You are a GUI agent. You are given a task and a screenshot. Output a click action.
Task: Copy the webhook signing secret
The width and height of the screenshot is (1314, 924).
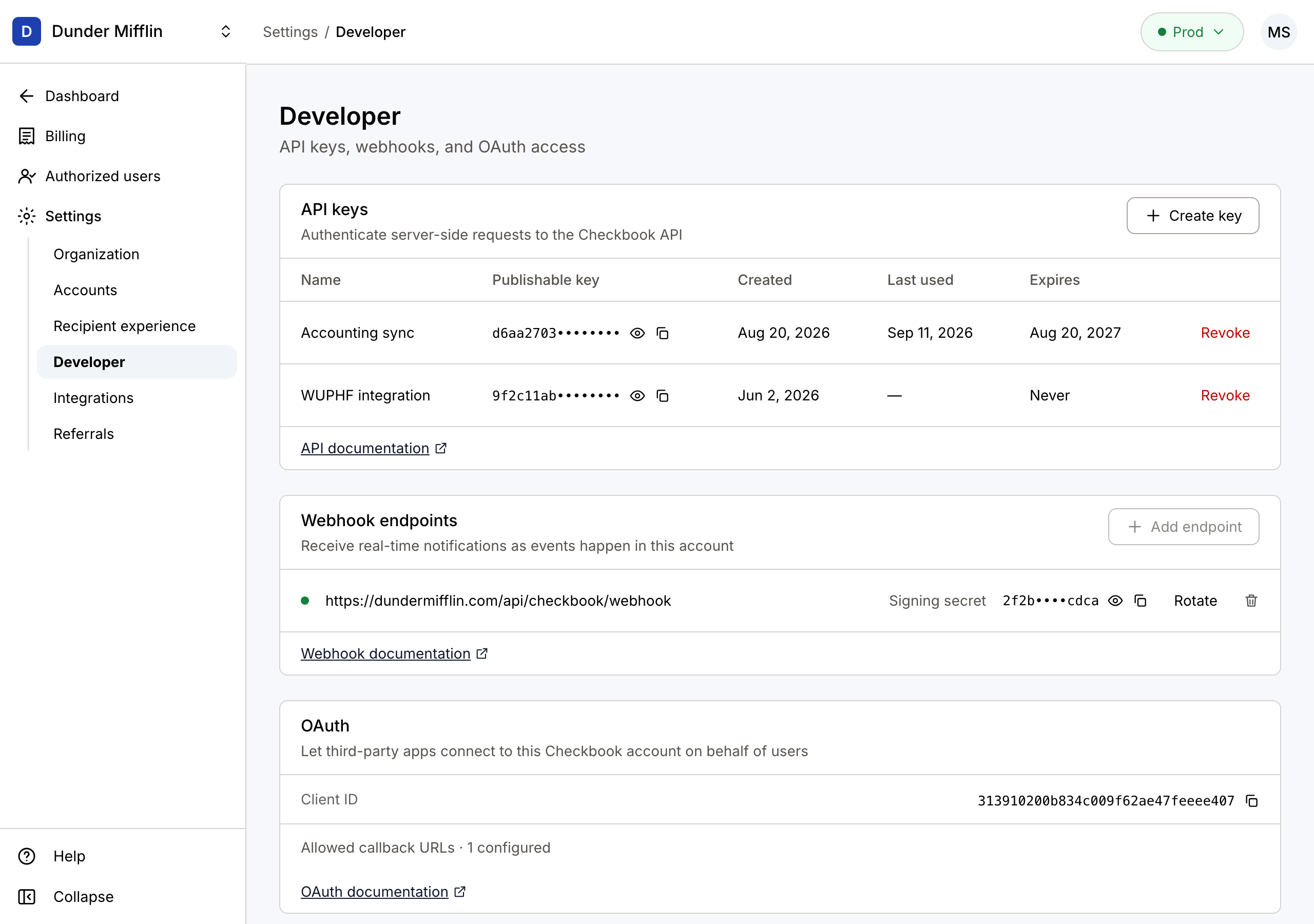[x=1140, y=601]
